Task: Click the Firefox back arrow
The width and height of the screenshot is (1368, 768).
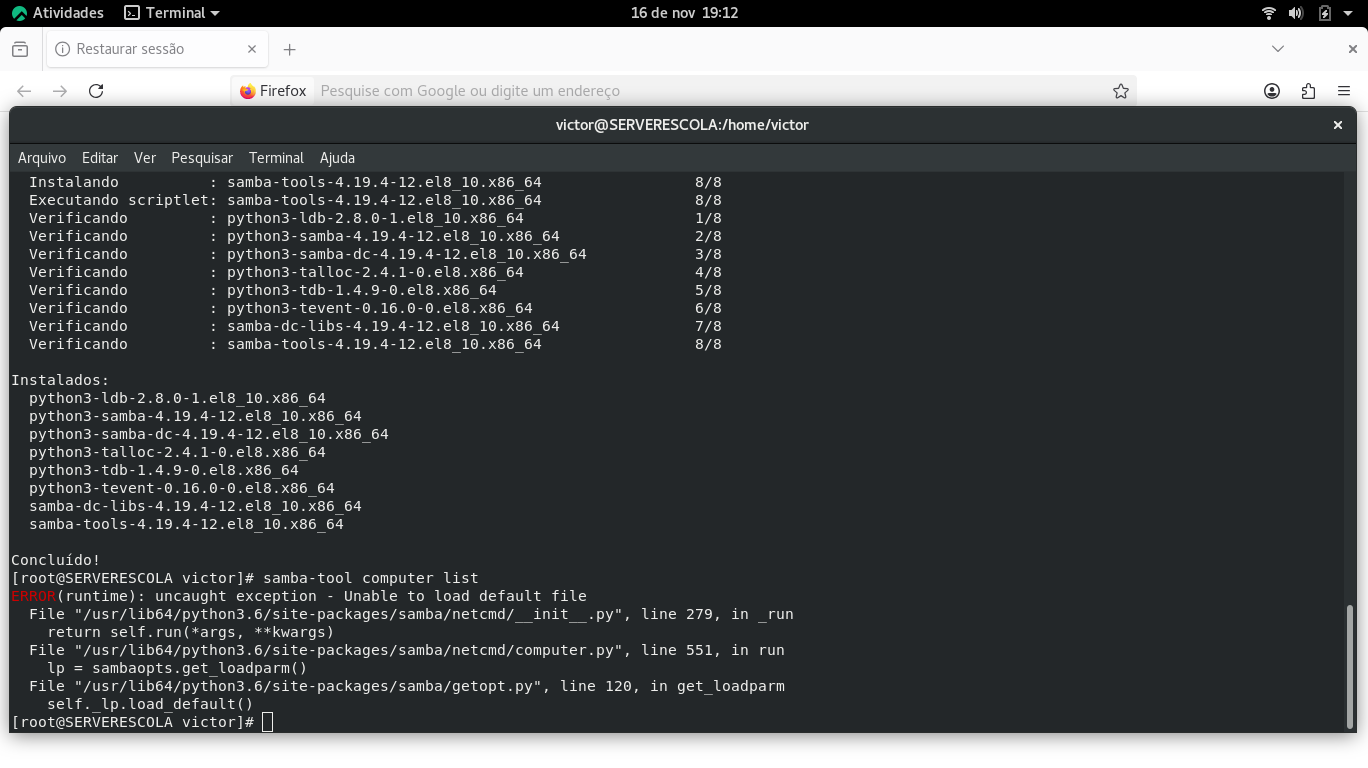Action: (x=24, y=91)
